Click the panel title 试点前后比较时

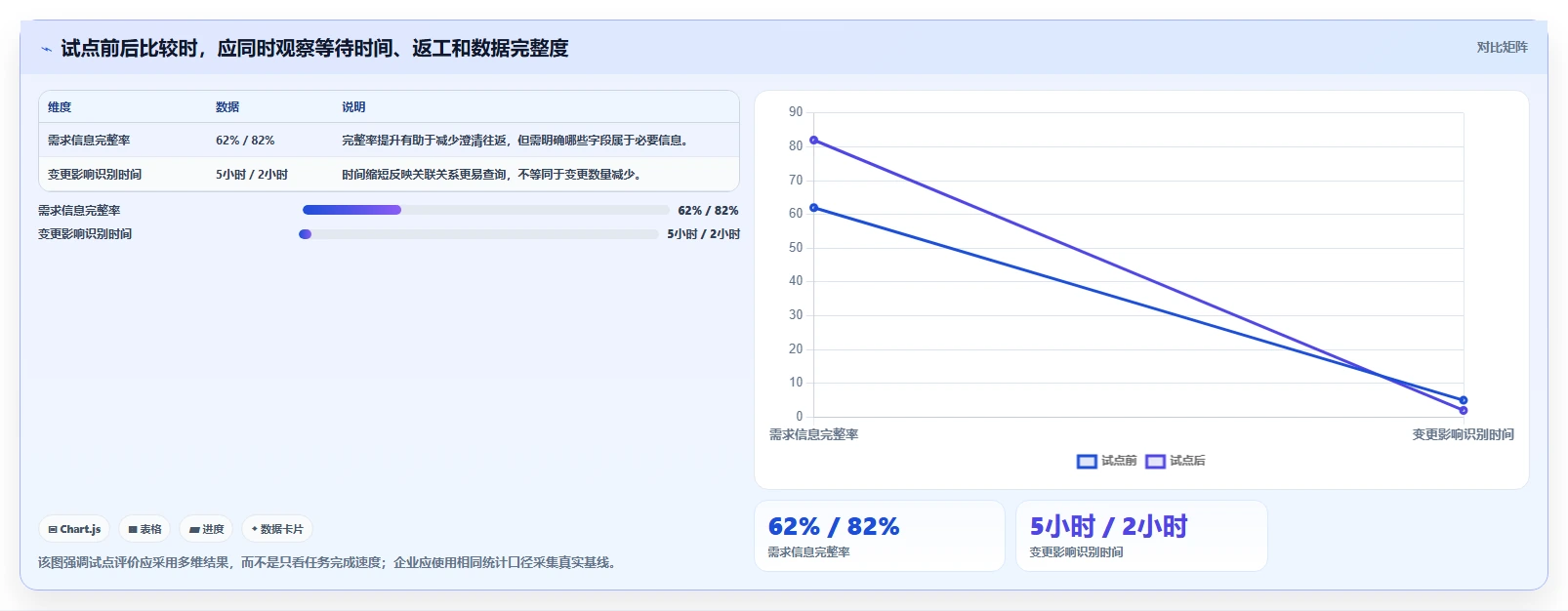pos(314,49)
